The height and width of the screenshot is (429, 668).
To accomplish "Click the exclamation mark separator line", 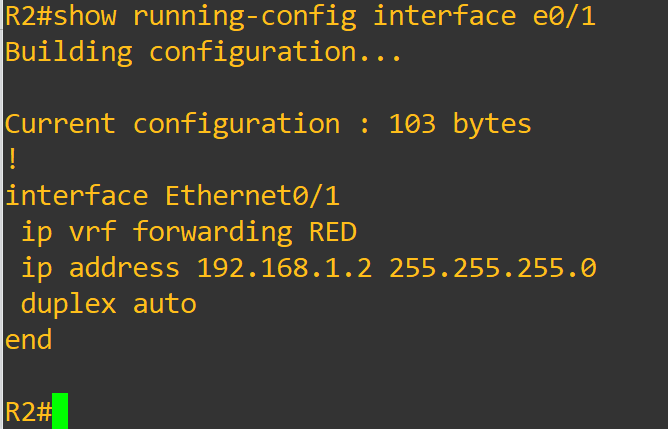I will click(x=12, y=160).
